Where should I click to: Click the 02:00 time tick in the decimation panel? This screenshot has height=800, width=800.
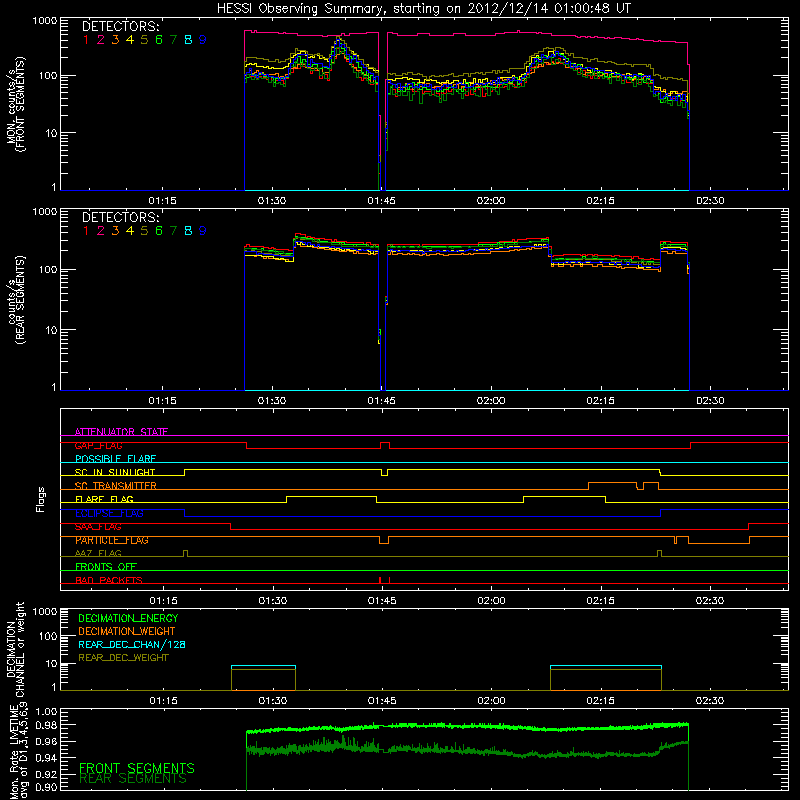click(491, 701)
